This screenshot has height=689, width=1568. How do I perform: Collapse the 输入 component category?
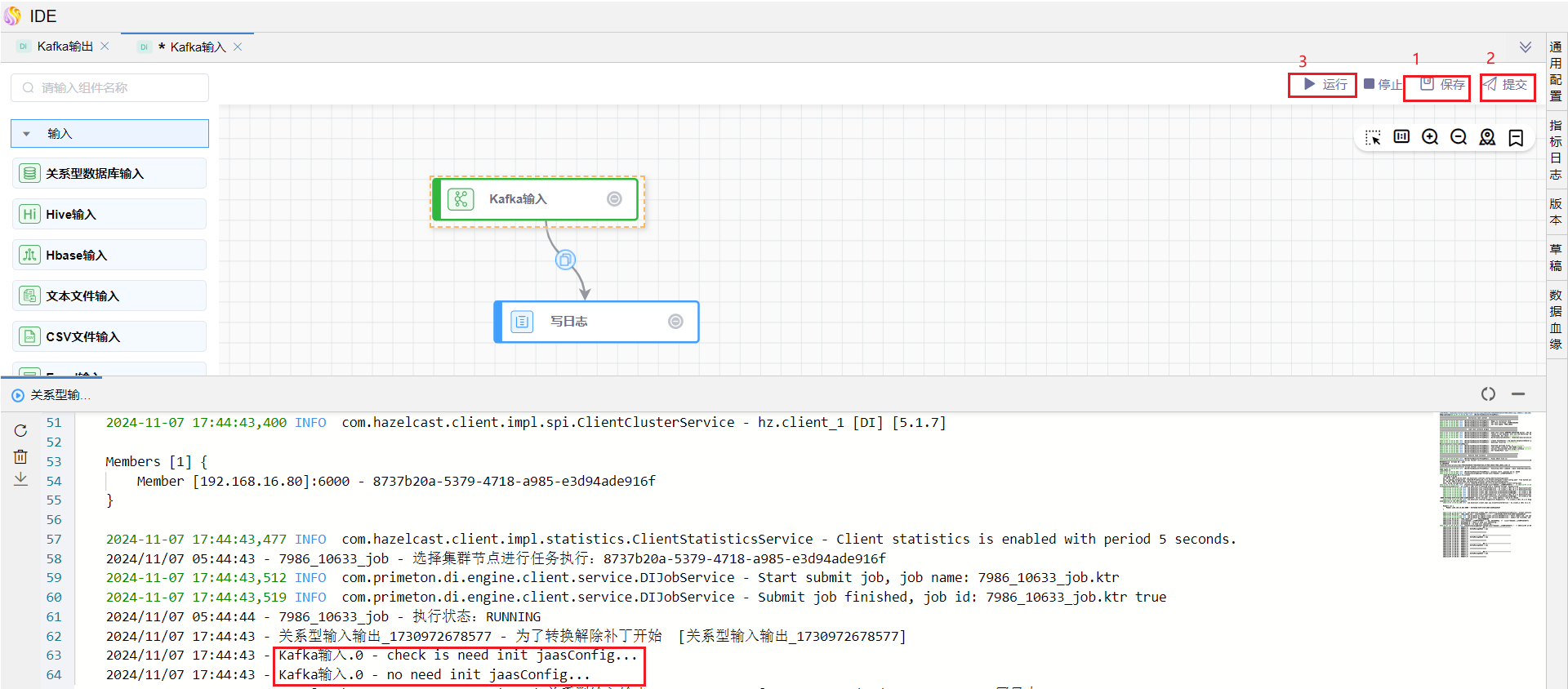click(x=27, y=134)
